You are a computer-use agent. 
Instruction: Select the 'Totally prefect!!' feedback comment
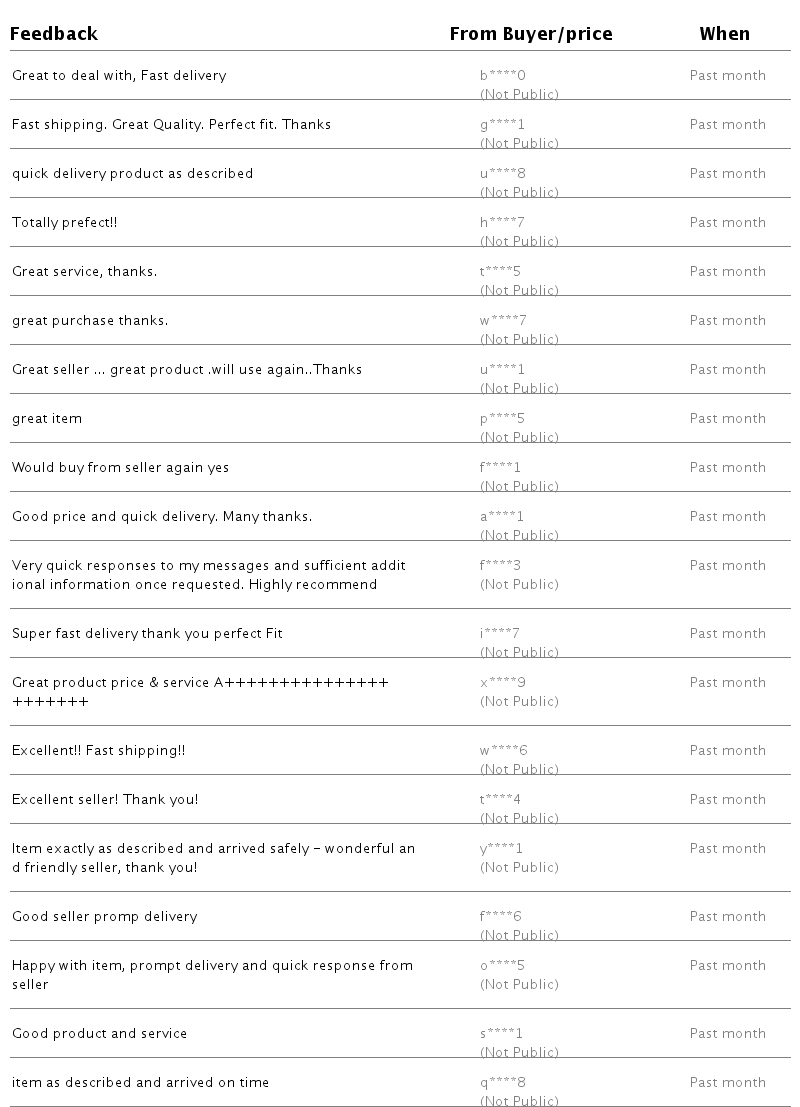click(65, 223)
